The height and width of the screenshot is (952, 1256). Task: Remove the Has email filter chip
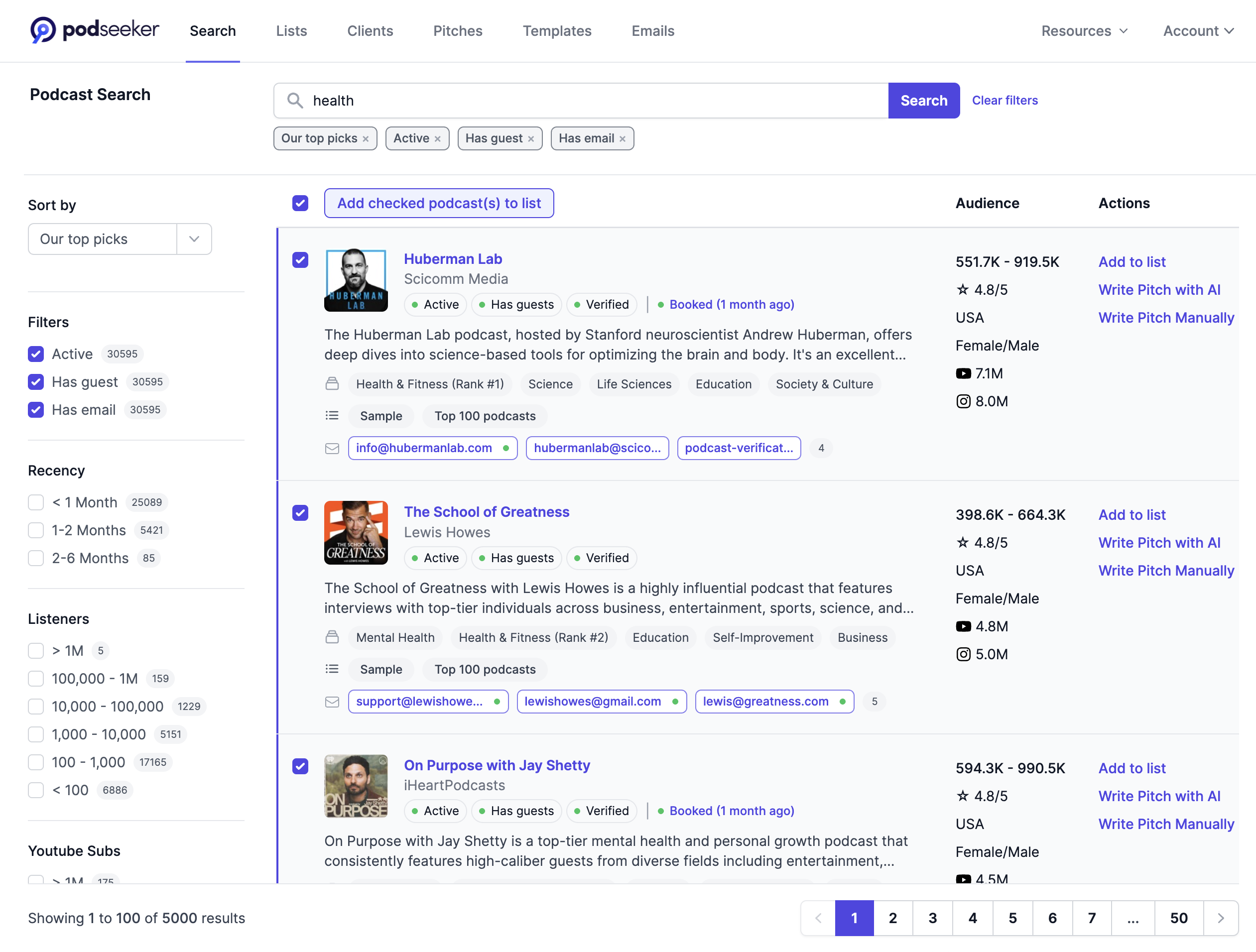[623, 139]
